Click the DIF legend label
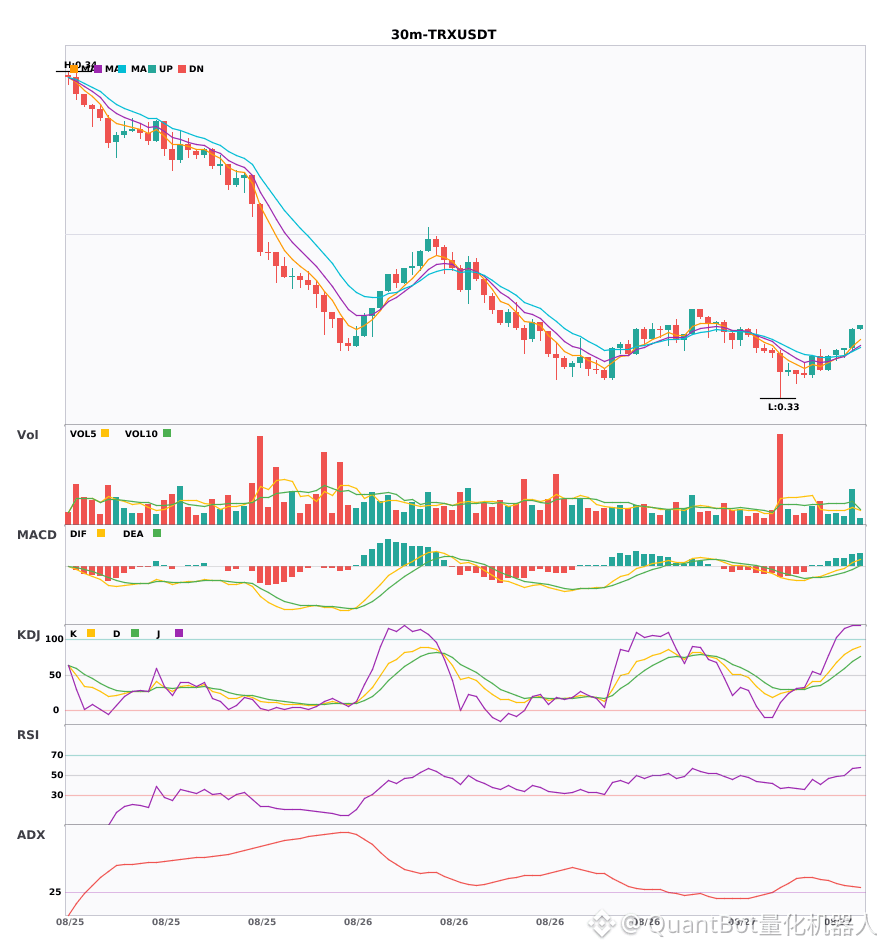Image resolution: width=885 pixels, height=950 pixels. point(78,534)
